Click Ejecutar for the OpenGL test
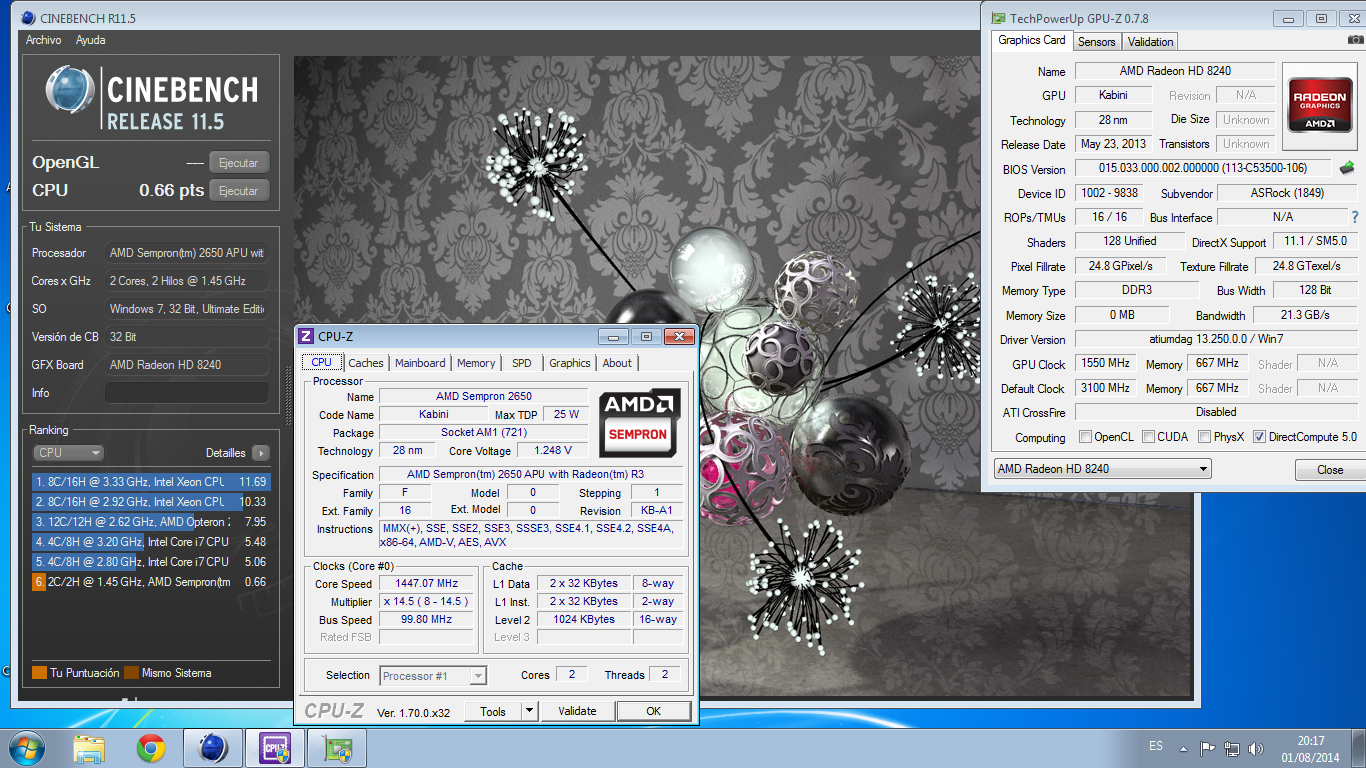 pos(239,163)
